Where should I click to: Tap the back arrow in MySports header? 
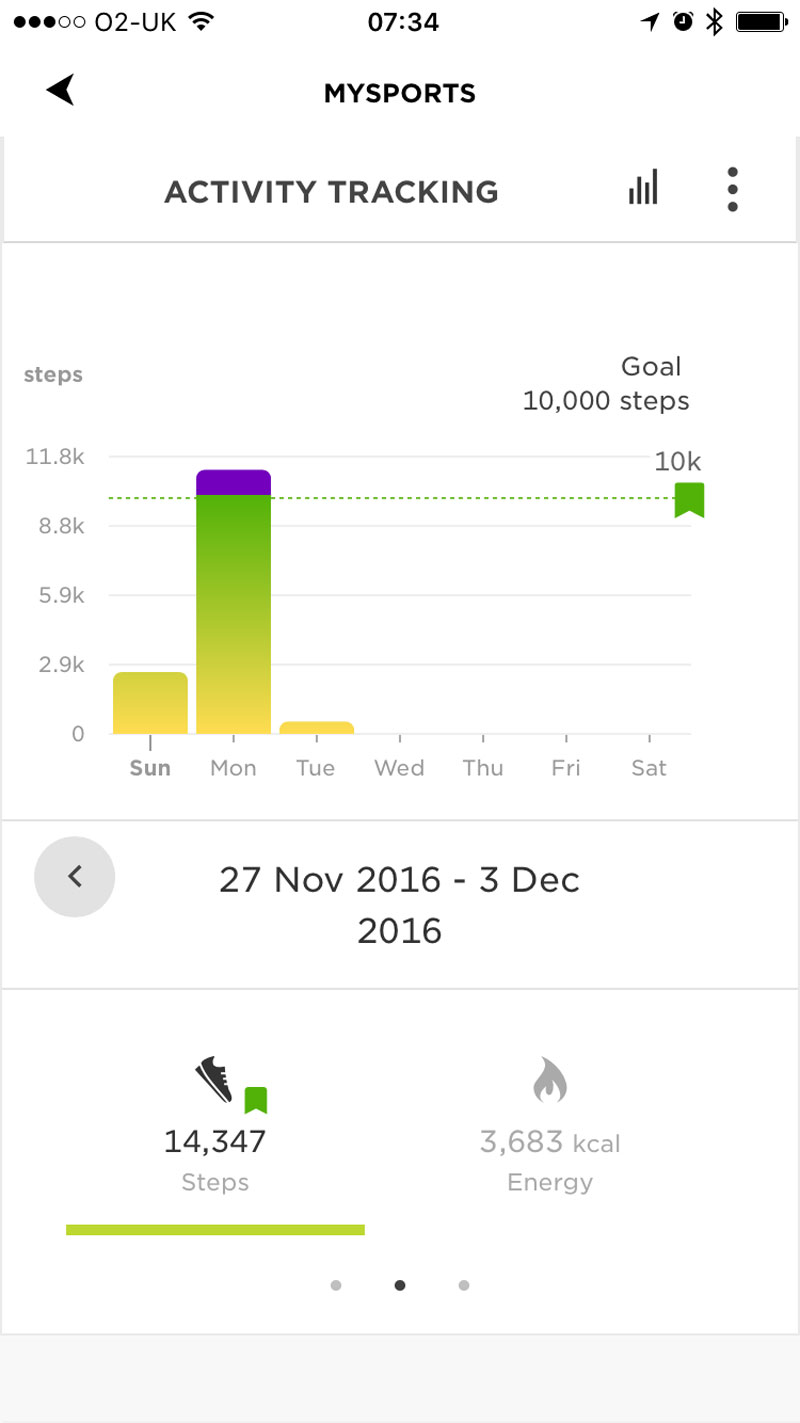[61, 91]
